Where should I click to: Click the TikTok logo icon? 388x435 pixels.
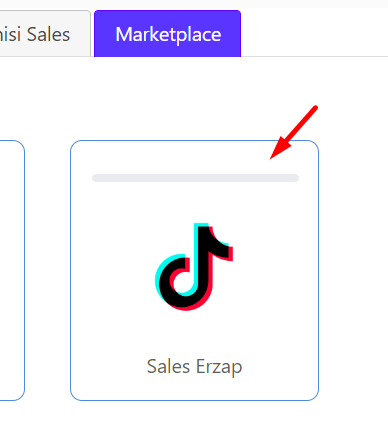click(194, 267)
